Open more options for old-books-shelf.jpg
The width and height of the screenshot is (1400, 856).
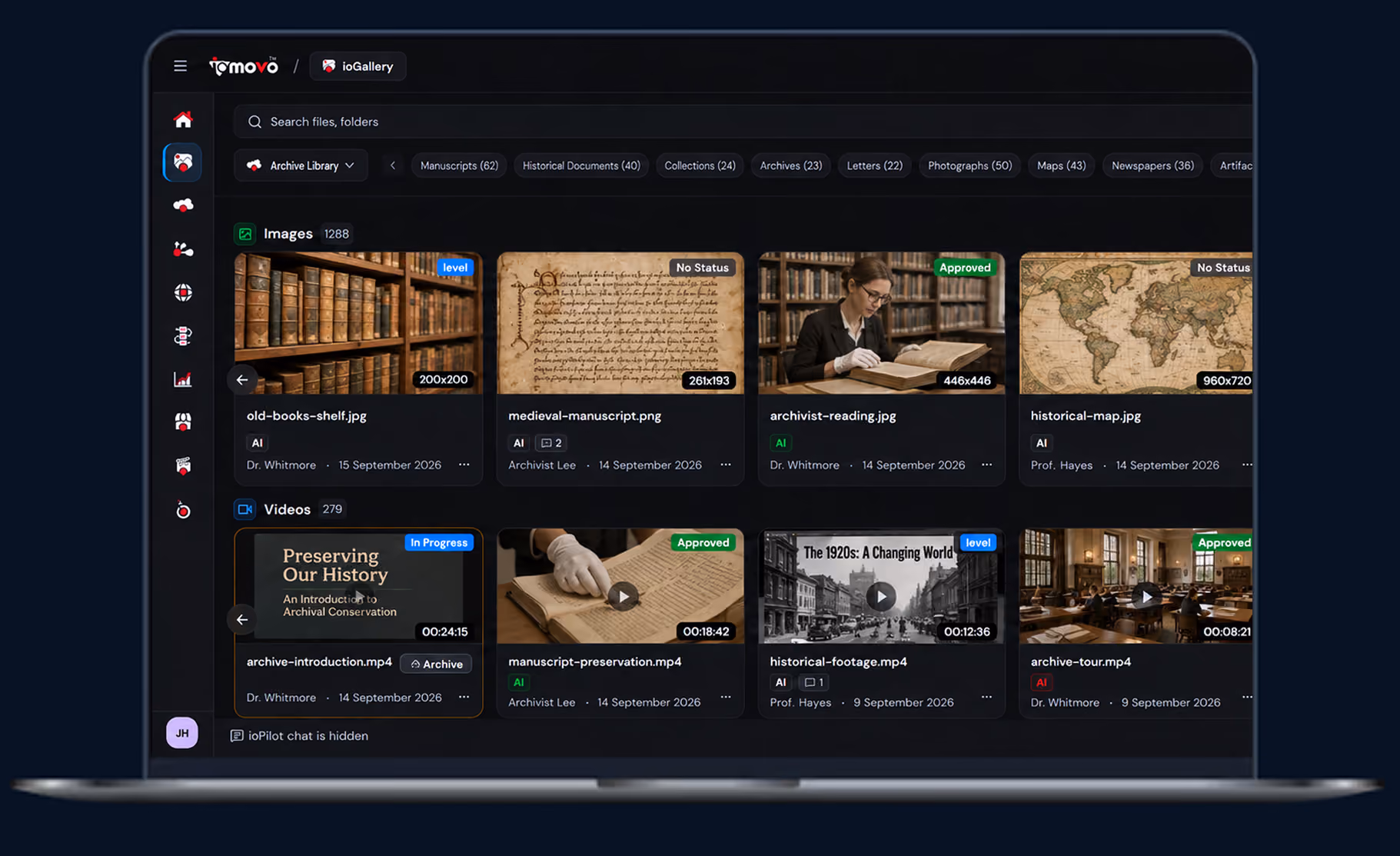(x=464, y=465)
